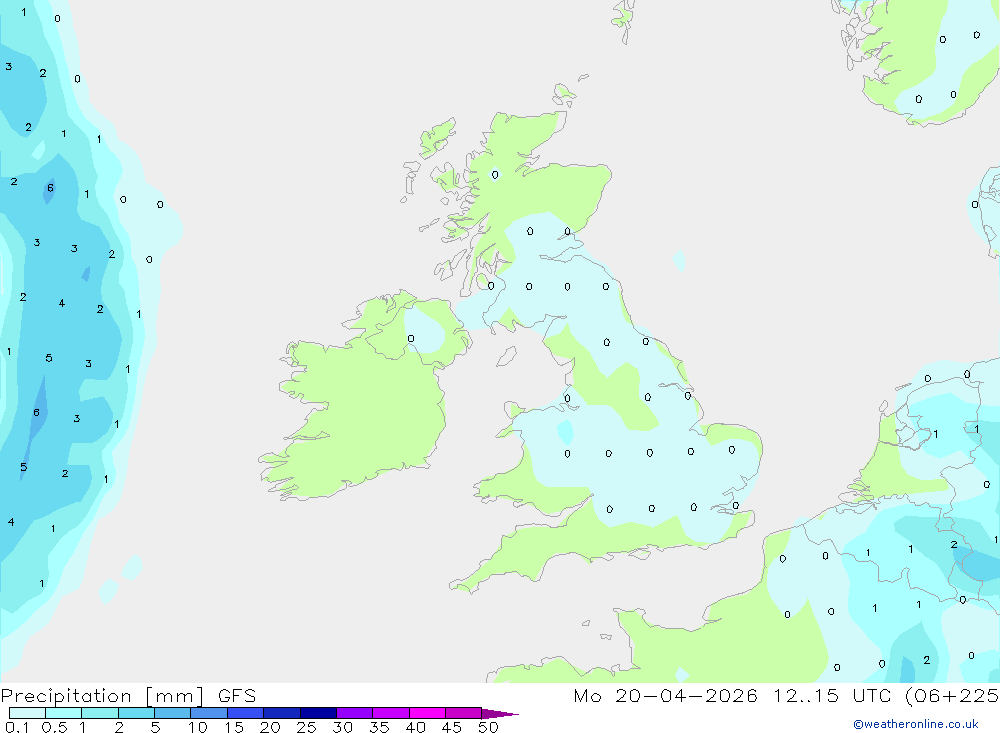
Task: Click the '(06+225' forecast run text
Action: [x=952, y=695]
